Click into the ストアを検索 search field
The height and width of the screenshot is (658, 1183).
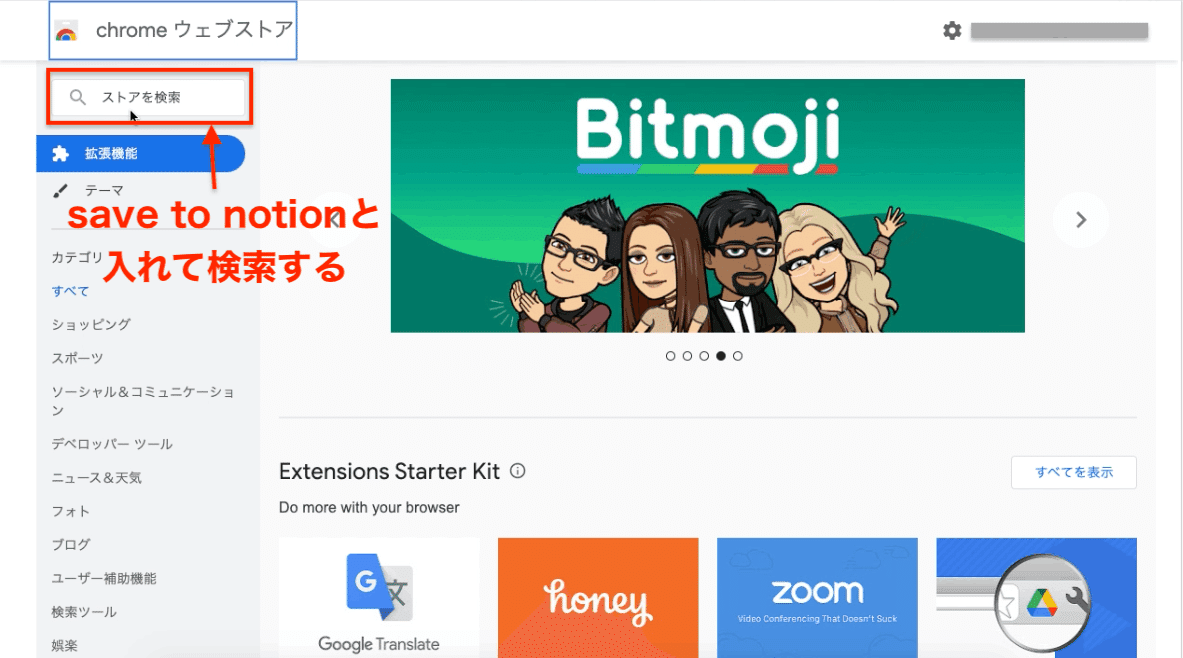pyautogui.click(x=149, y=97)
